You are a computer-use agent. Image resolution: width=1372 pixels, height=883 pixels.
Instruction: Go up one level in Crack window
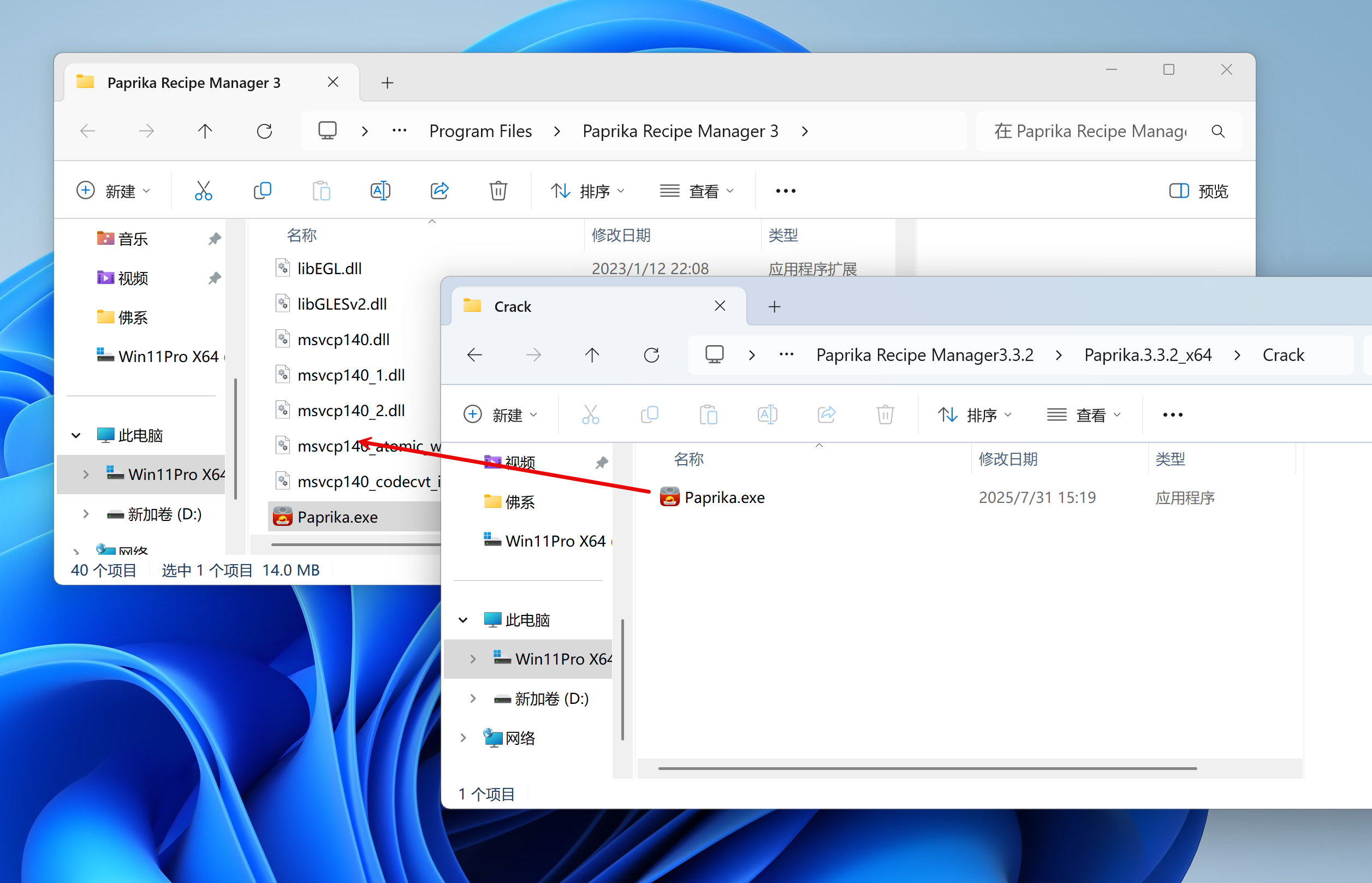[592, 355]
